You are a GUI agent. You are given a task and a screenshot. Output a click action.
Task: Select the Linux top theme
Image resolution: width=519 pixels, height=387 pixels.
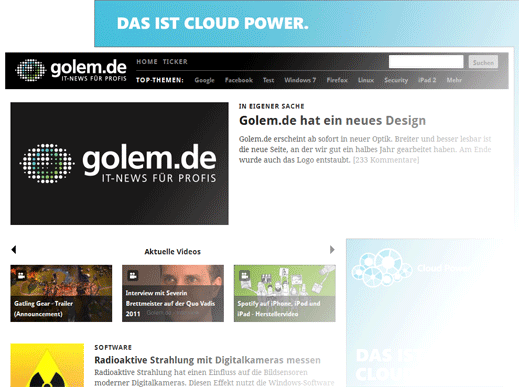click(x=366, y=80)
